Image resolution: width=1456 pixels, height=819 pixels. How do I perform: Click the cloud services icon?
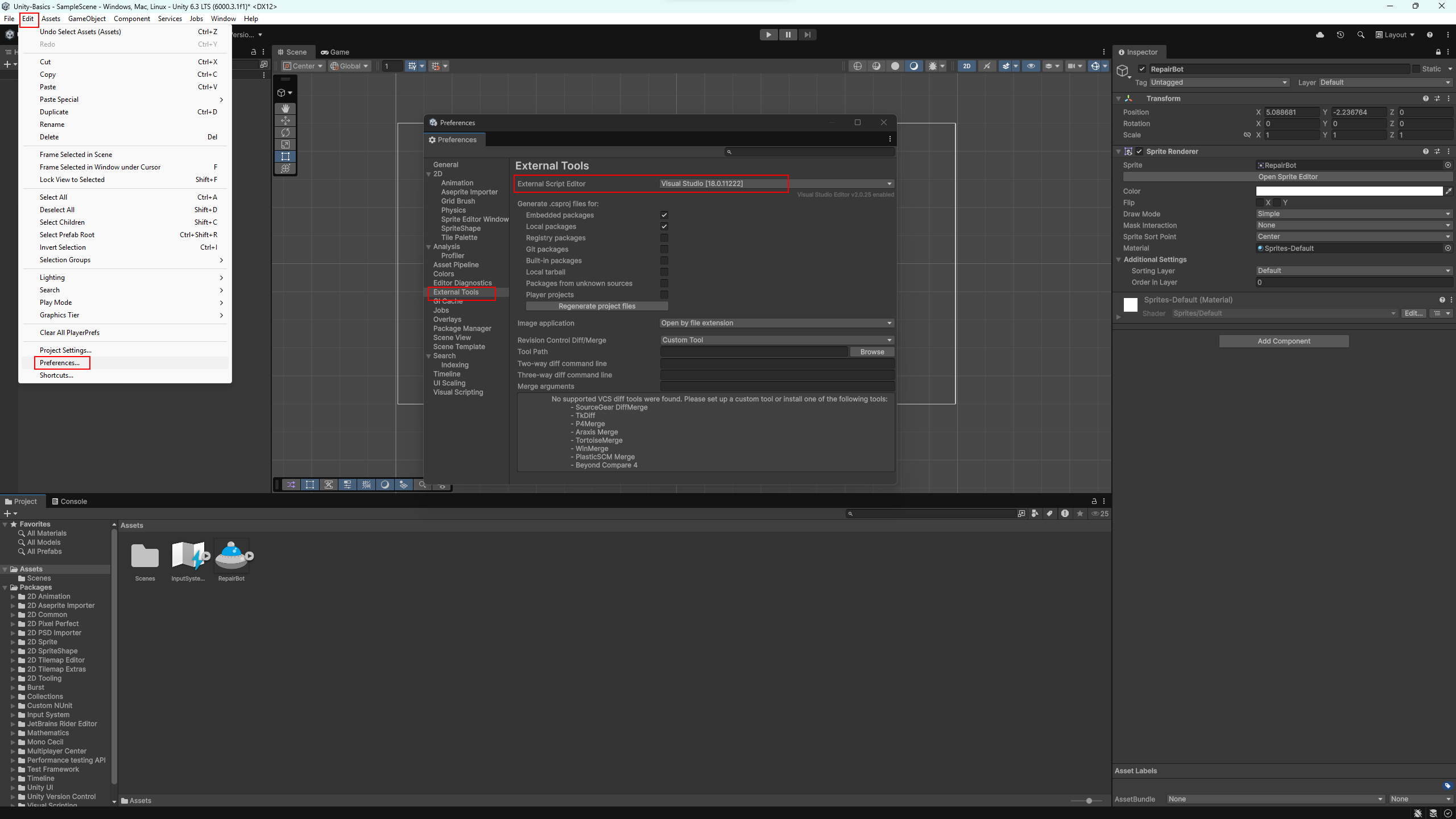(1320, 35)
